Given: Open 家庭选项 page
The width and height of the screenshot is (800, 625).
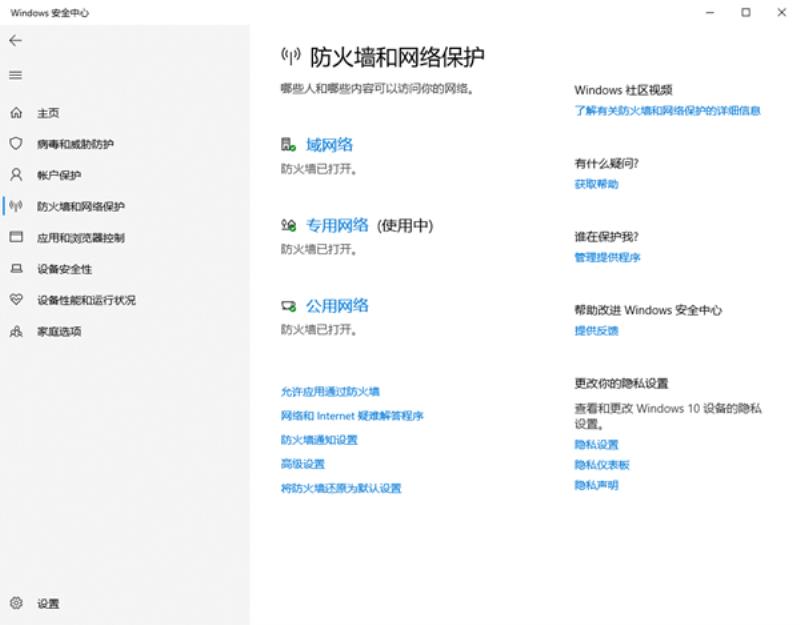Looking at the screenshot, I should pos(59,332).
